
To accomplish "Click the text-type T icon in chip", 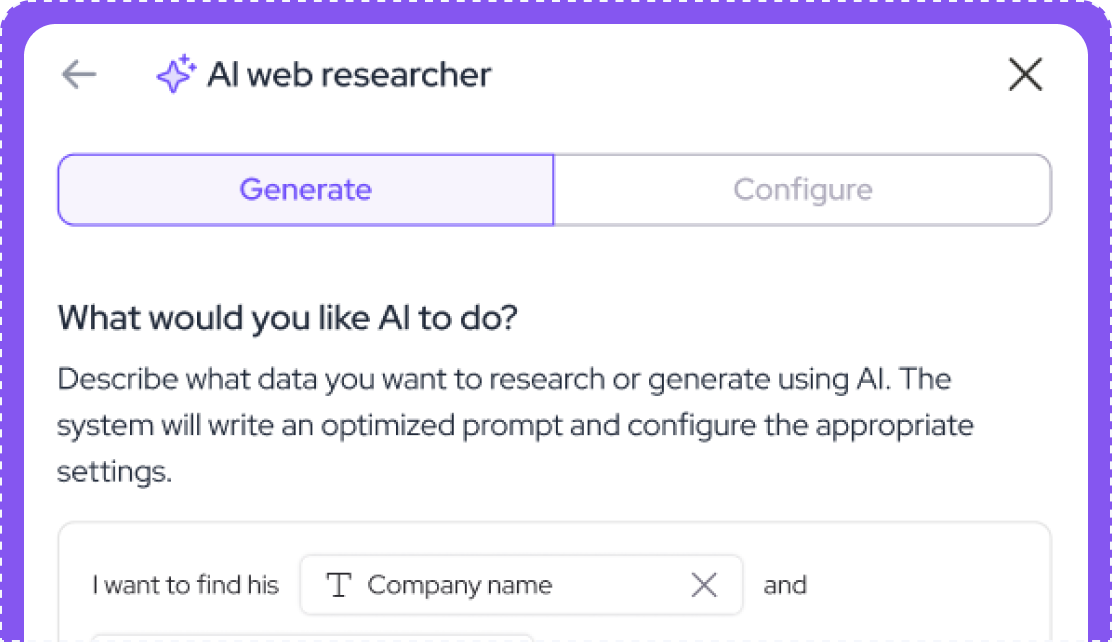I will [x=340, y=585].
